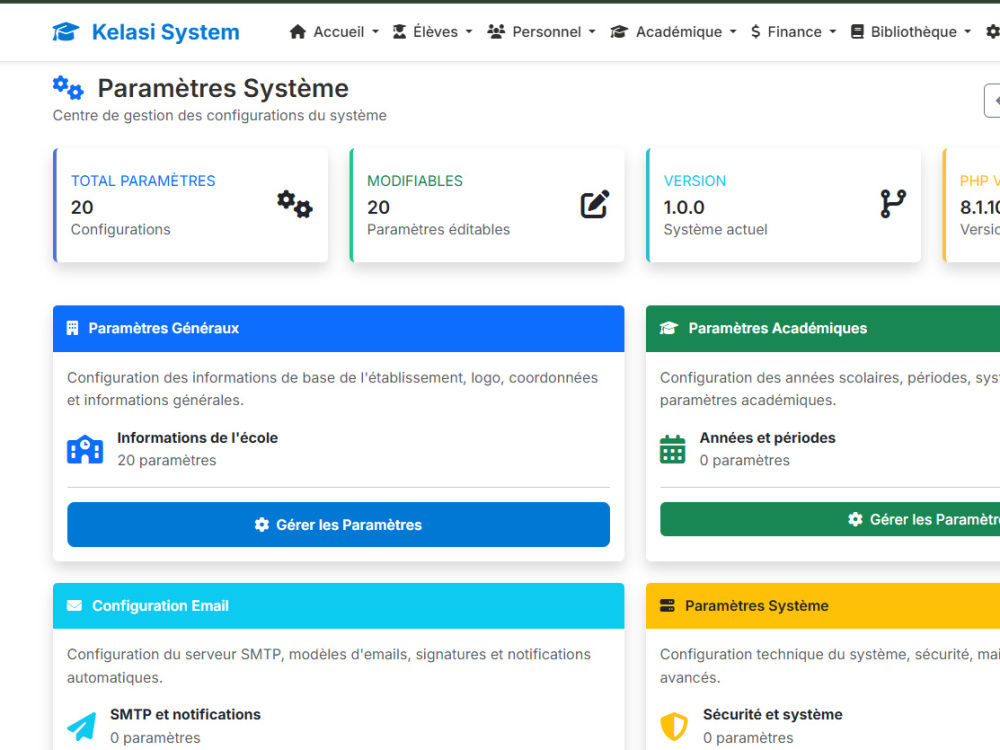Click the Informations de l'école label
Screen dimensions: 1000x750
(x=198, y=438)
